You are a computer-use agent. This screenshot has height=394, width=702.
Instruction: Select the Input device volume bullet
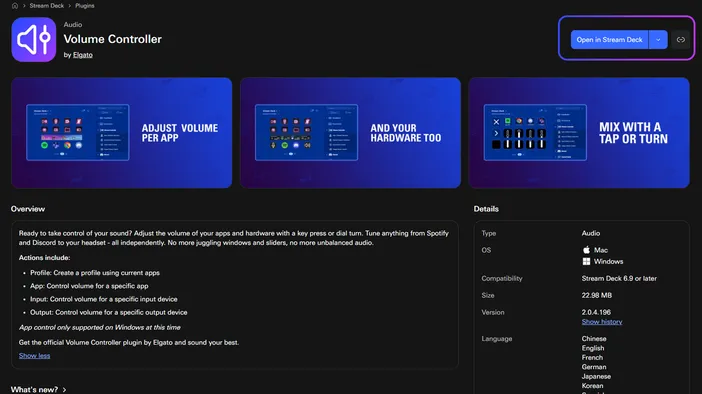click(103, 299)
